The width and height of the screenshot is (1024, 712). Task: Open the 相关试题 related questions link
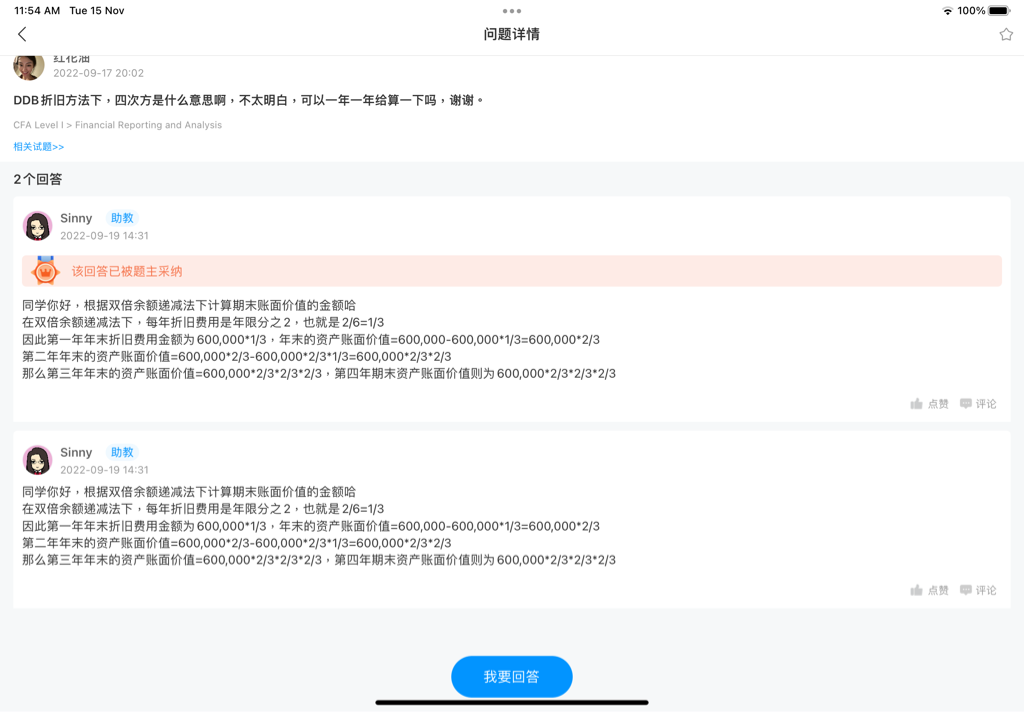tap(39, 147)
